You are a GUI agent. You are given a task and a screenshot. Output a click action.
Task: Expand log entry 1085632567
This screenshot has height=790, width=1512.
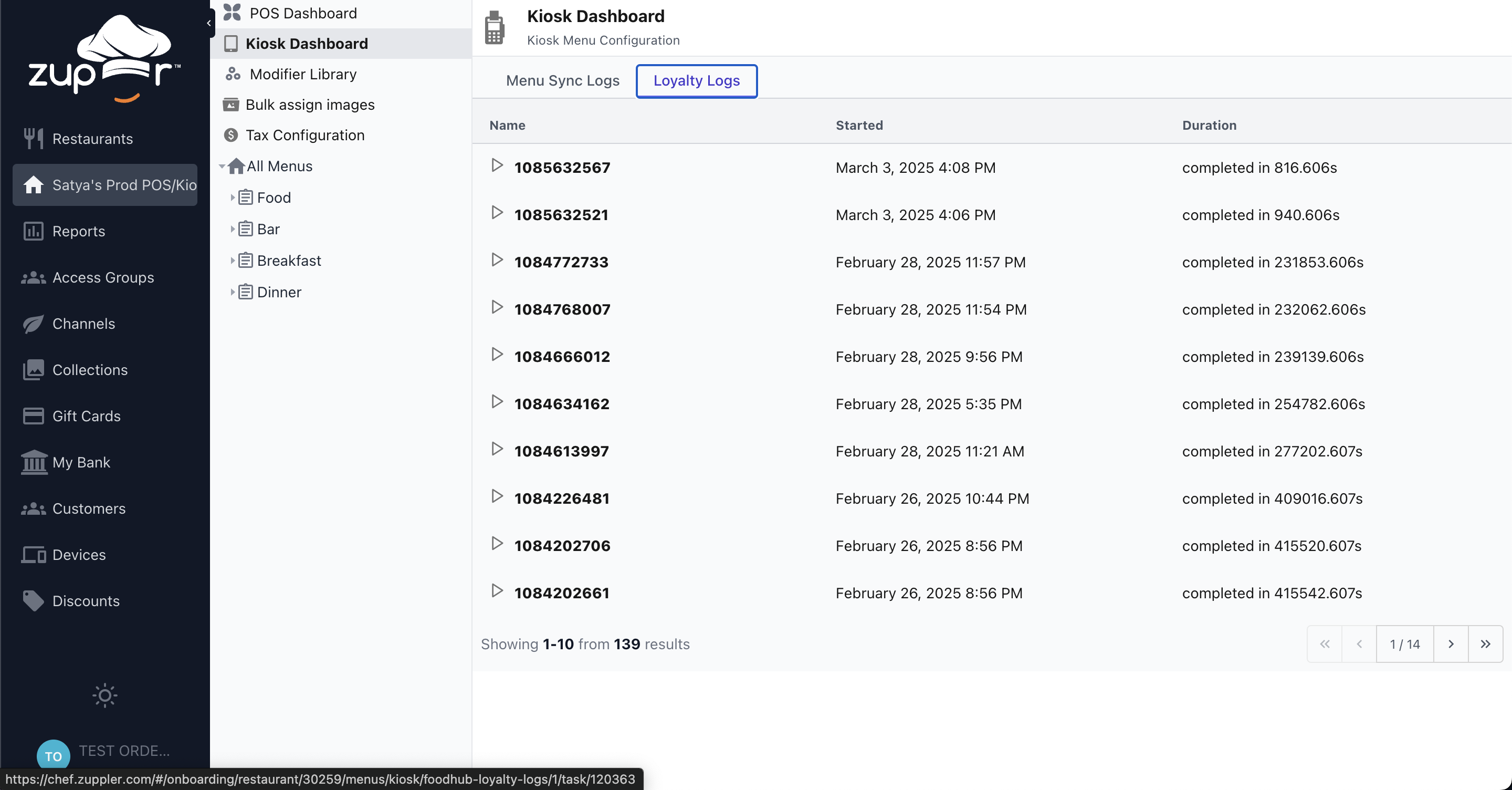(497, 165)
